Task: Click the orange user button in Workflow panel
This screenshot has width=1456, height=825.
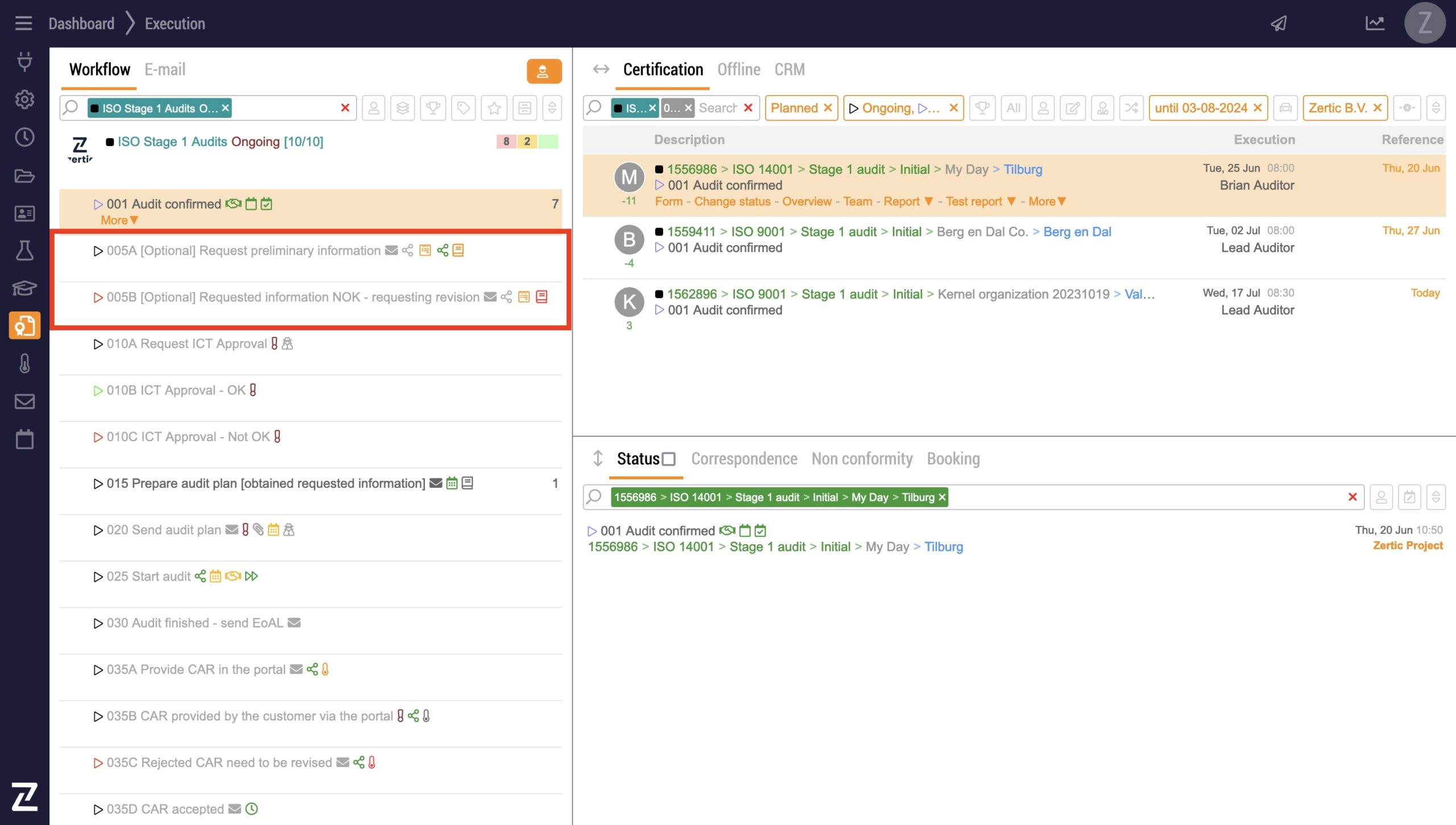Action: tap(543, 71)
